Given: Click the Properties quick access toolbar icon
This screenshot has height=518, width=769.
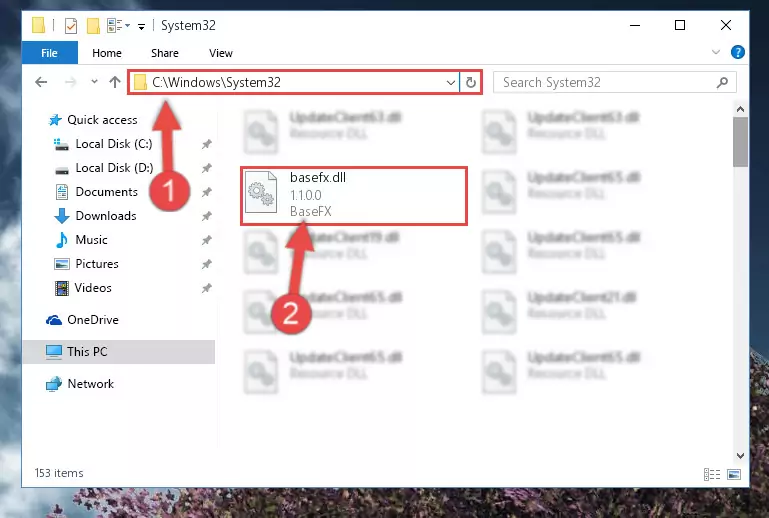Looking at the screenshot, I should (71, 25).
